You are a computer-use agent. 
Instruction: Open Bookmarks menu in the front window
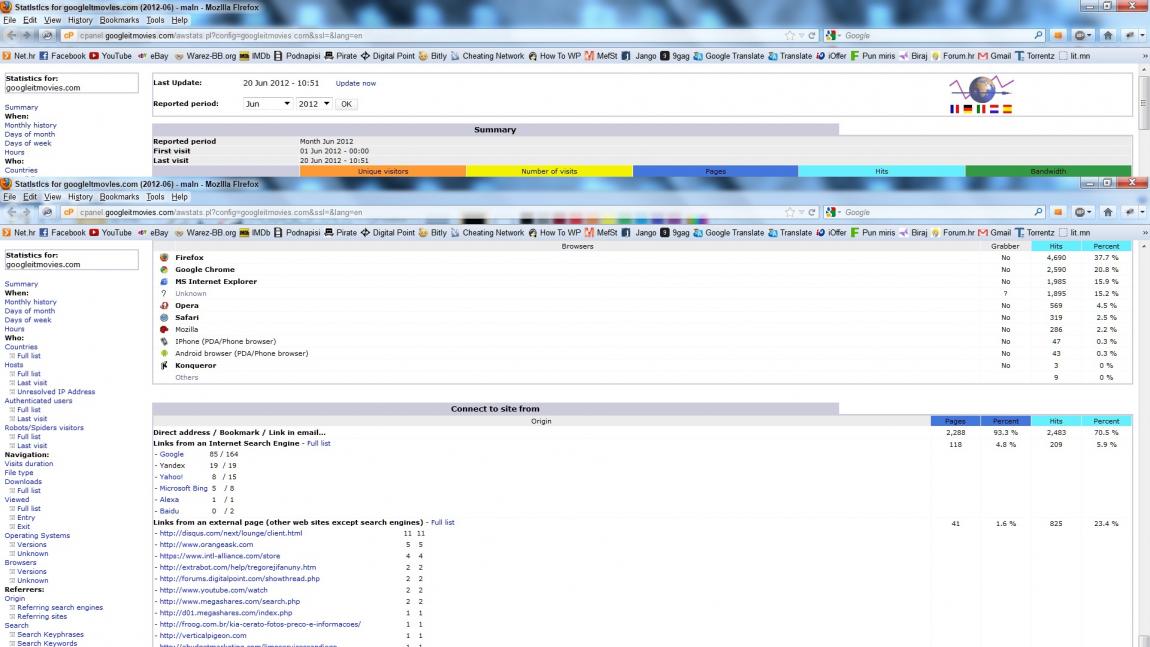[x=119, y=197]
